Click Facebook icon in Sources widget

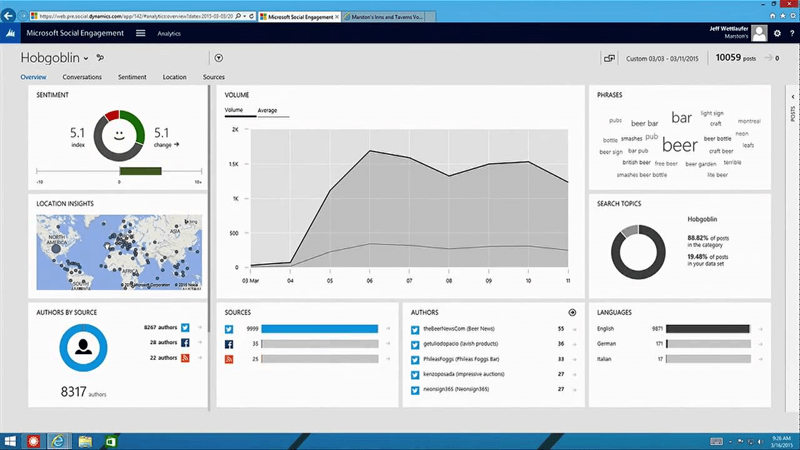click(x=229, y=344)
